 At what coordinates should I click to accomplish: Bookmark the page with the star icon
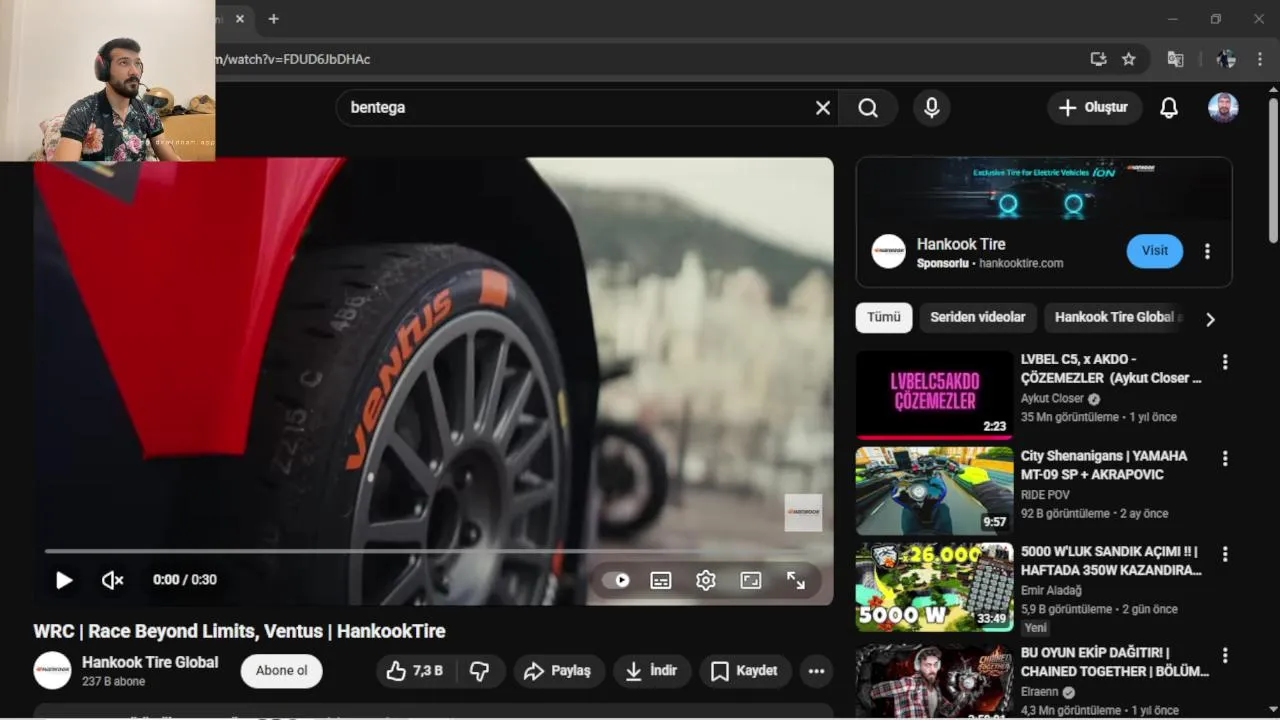pos(1129,59)
